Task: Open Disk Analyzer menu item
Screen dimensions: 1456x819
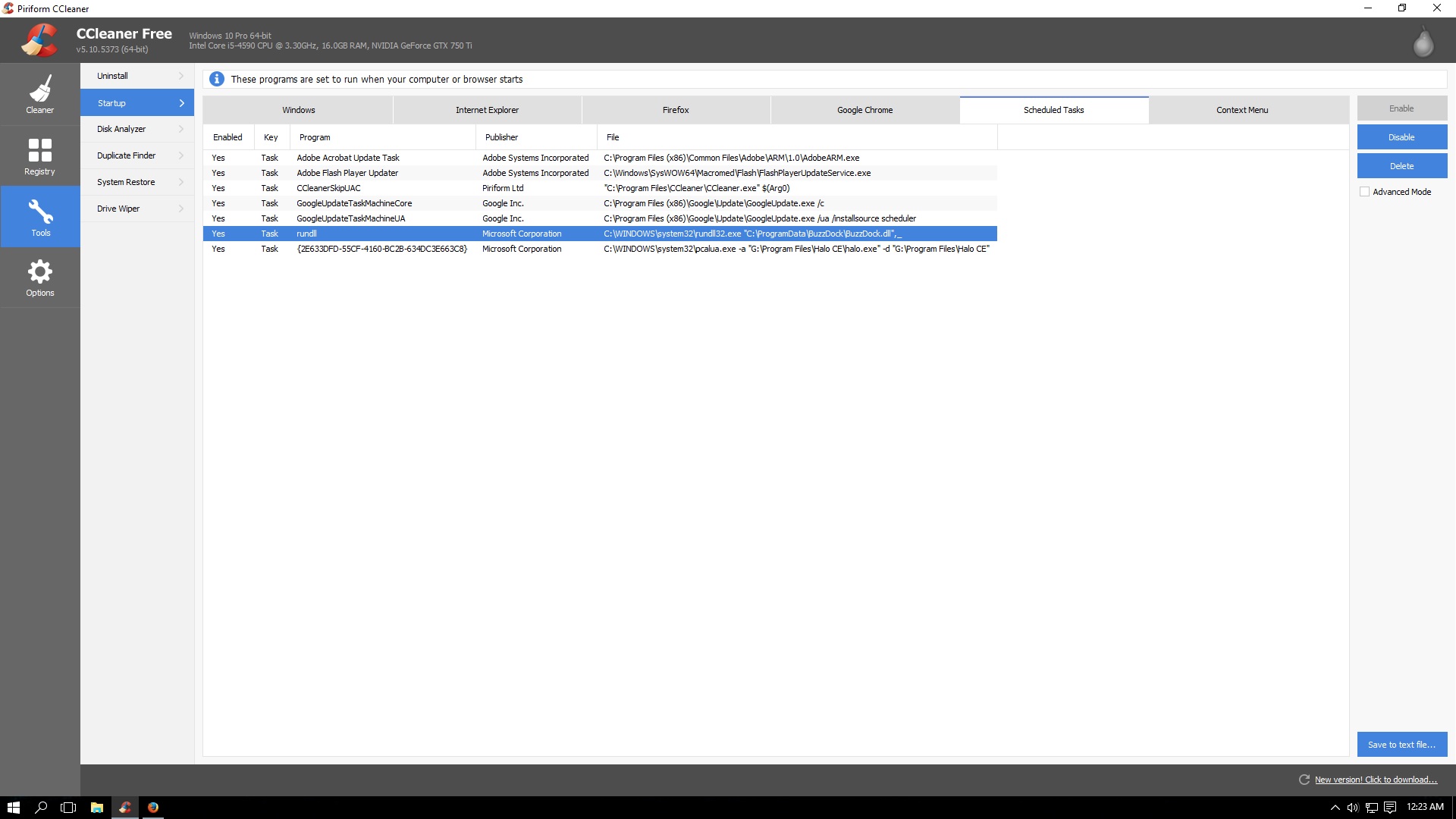Action: [137, 129]
